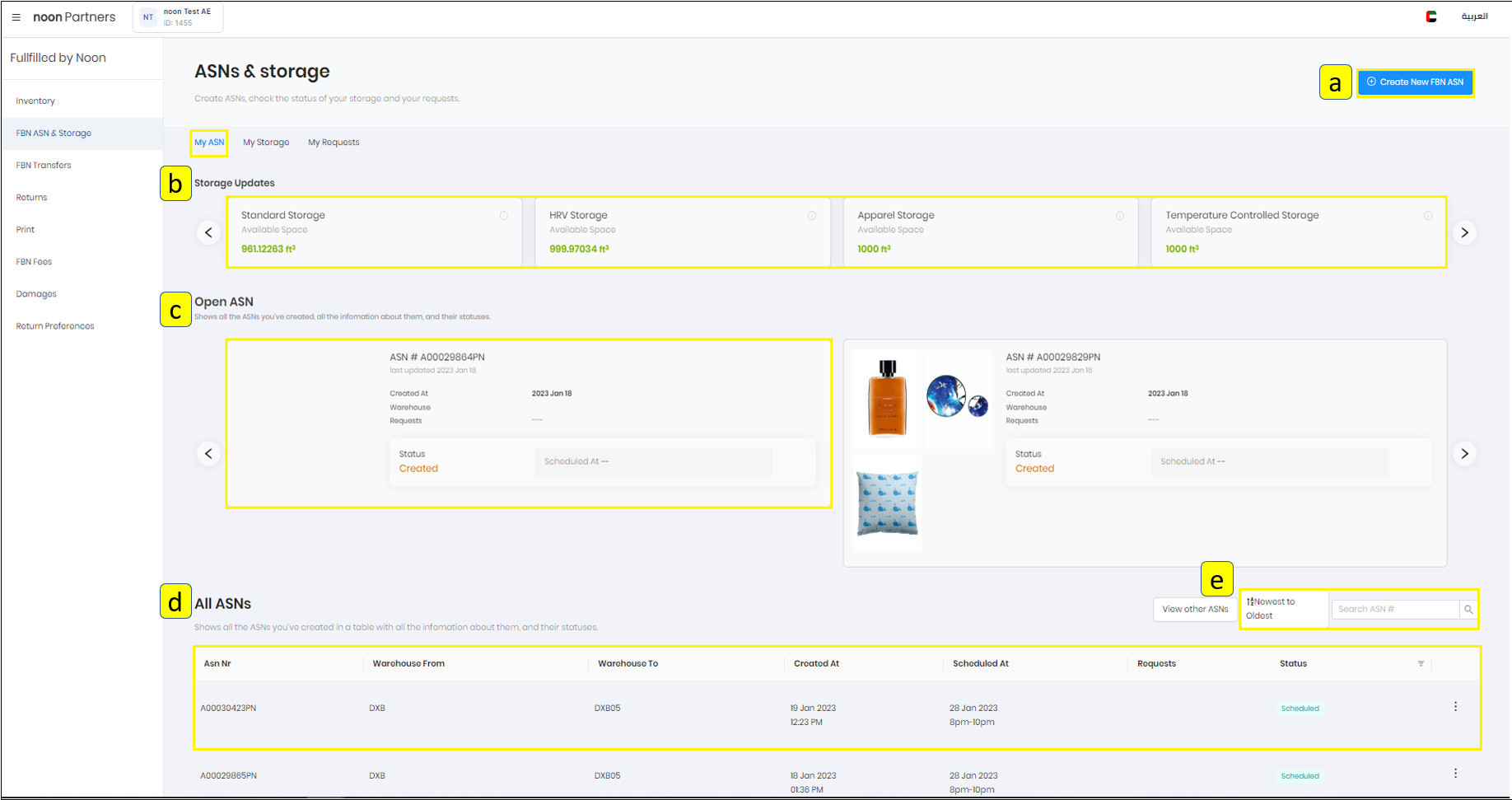Image resolution: width=1512 pixels, height=800 pixels.
Task: Switch to the My ASN tab
Action: [209, 143]
